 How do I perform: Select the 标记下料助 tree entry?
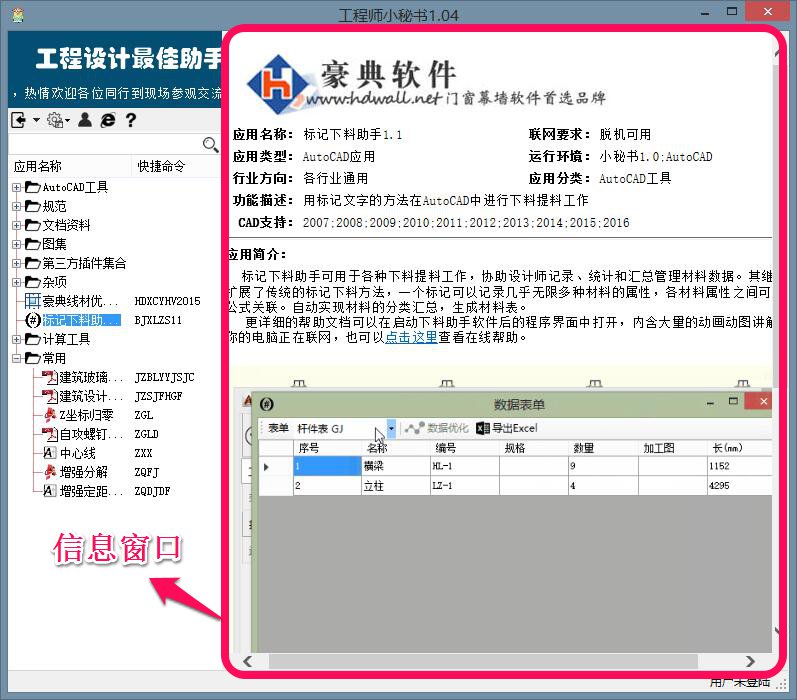tap(81, 320)
